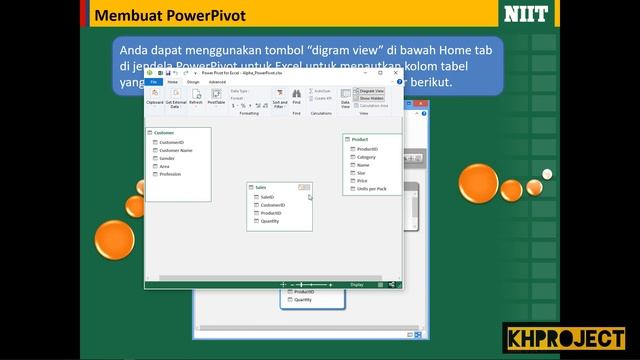Image resolution: width=640 pixels, height=360 pixels.
Task: Select Units per Pack field
Action: tap(372, 189)
